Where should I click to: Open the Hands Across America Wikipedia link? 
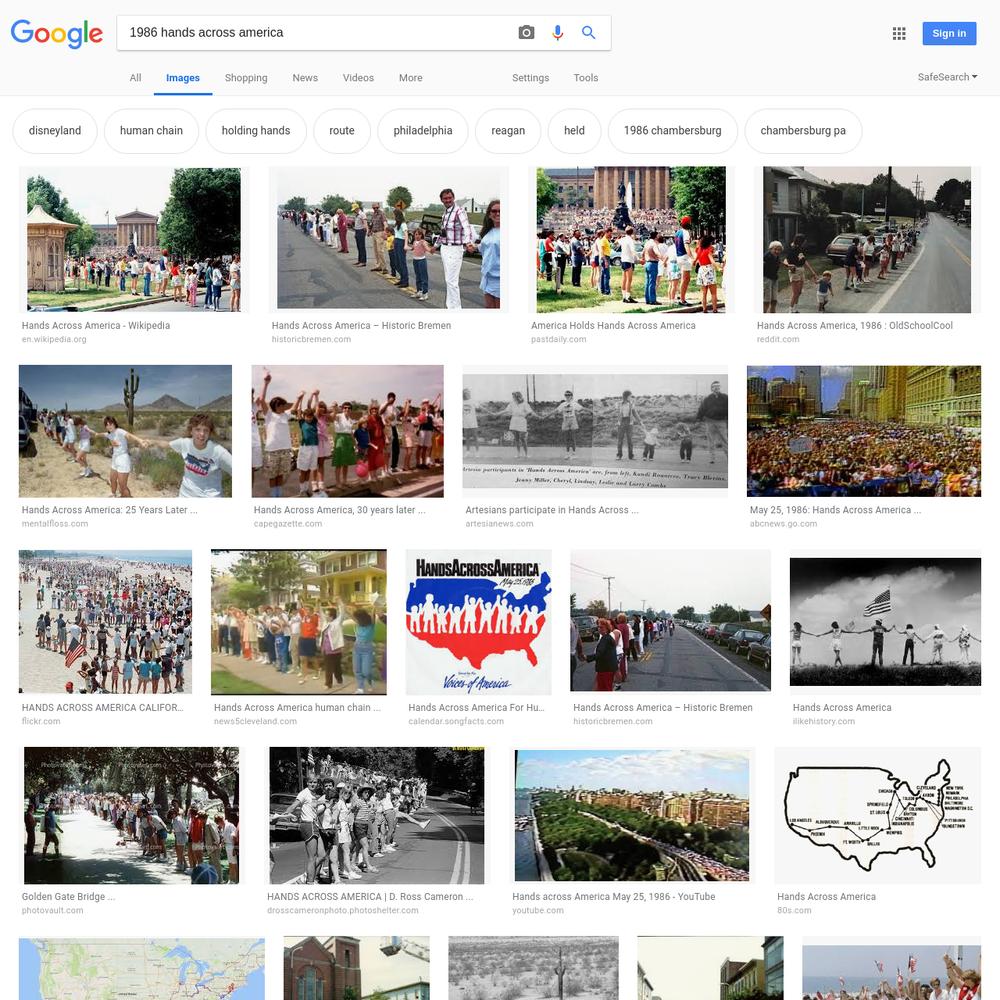click(96, 325)
